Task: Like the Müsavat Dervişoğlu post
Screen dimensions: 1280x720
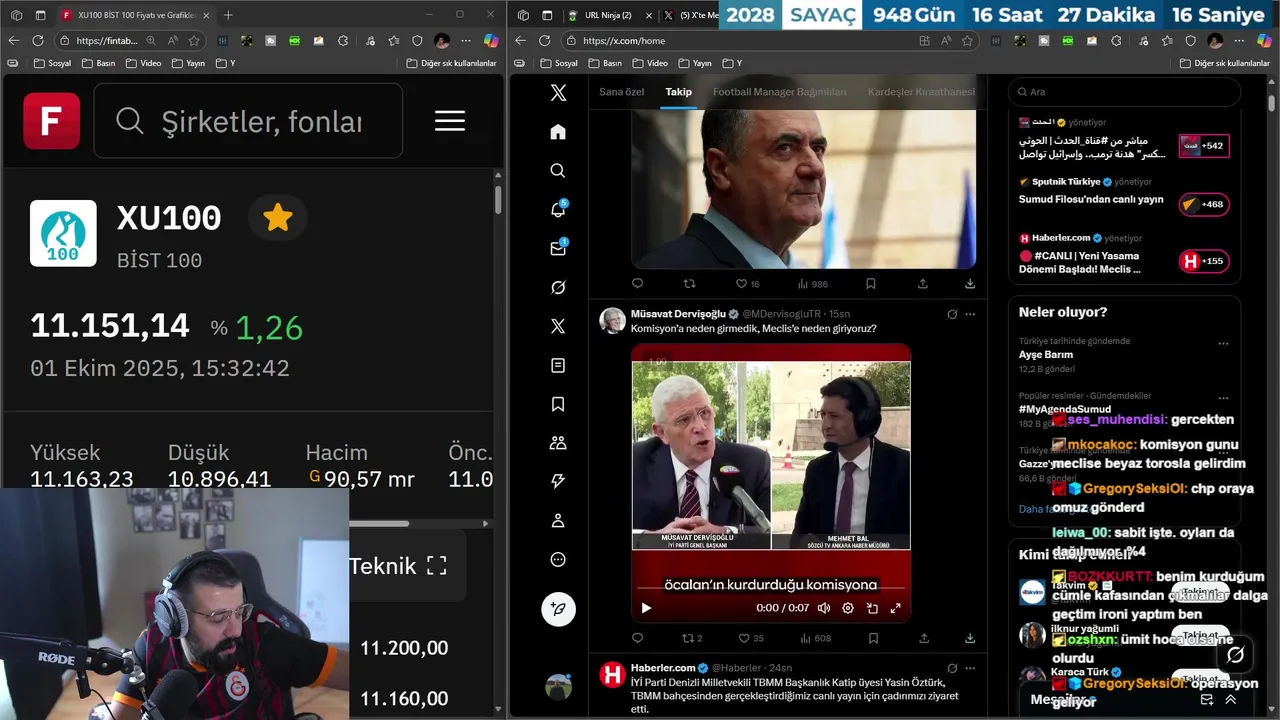Action: pos(743,638)
